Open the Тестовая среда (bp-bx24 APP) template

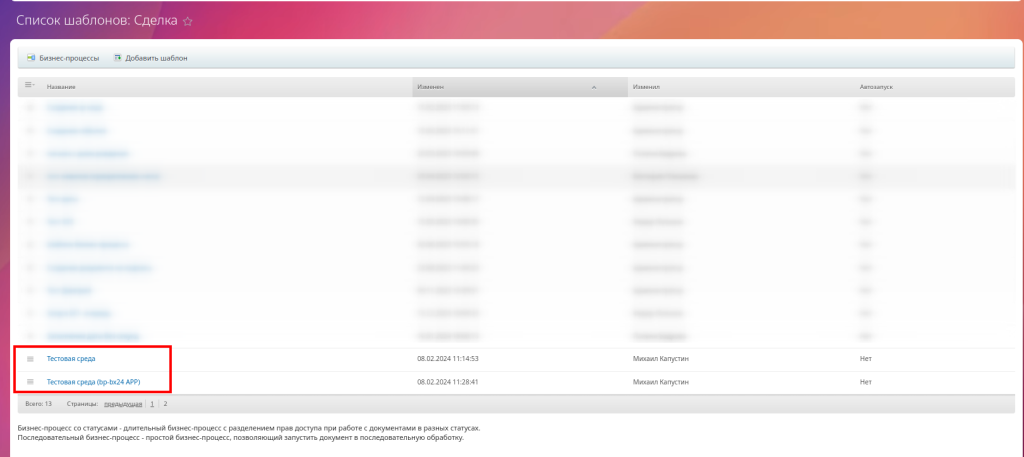[x=93, y=382]
